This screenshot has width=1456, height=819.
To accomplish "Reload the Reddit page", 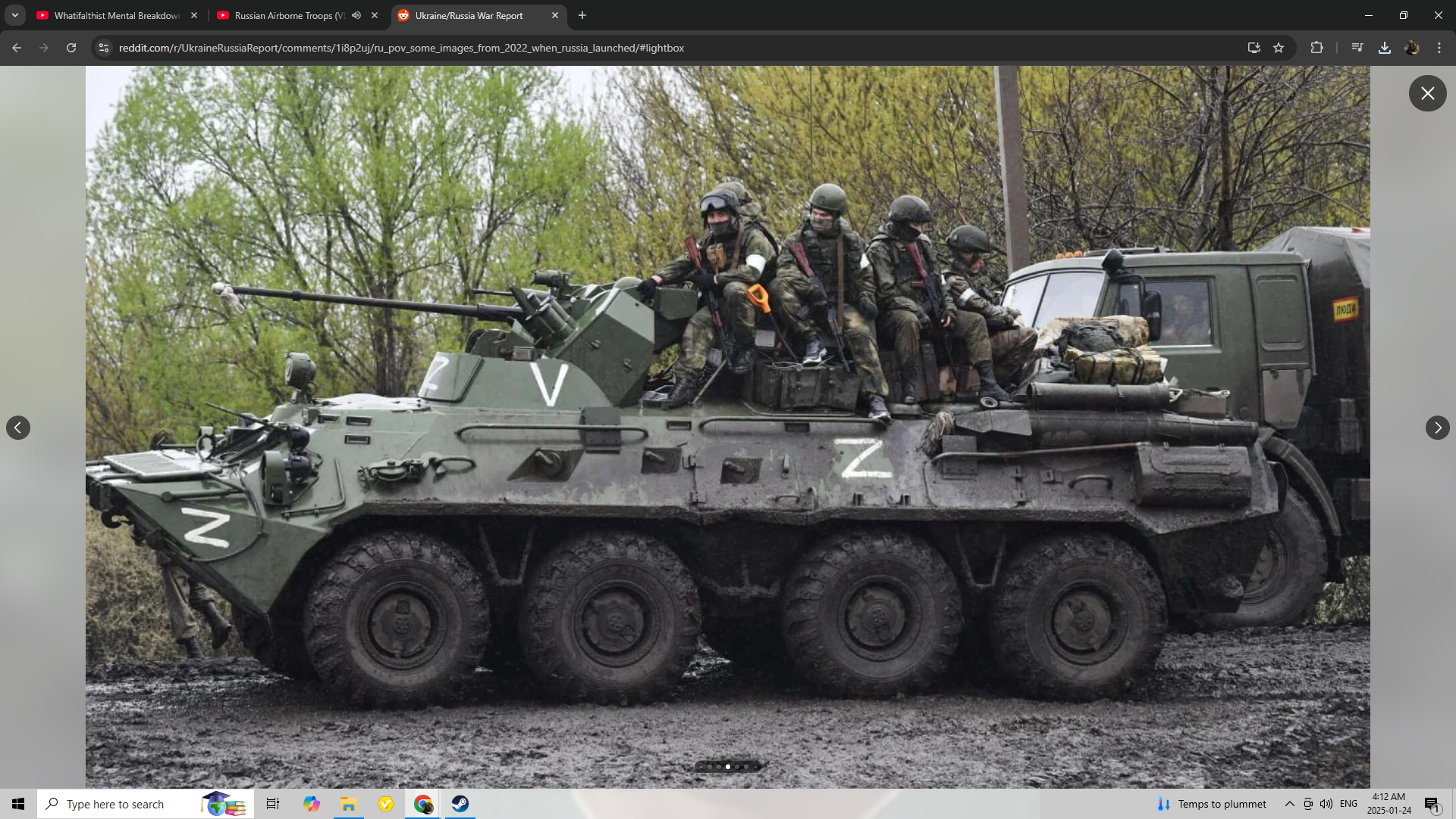I will [x=71, y=48].
